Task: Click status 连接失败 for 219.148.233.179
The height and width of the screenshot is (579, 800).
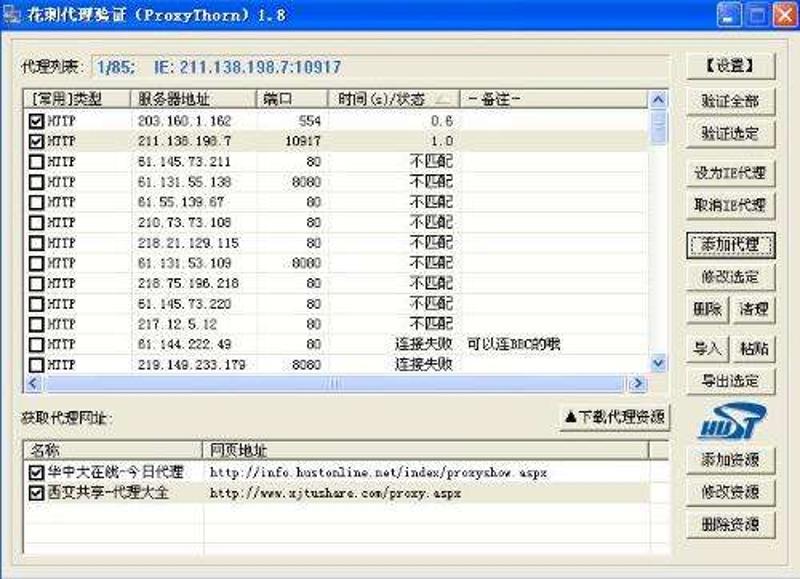Action: (x=423, y=365)
